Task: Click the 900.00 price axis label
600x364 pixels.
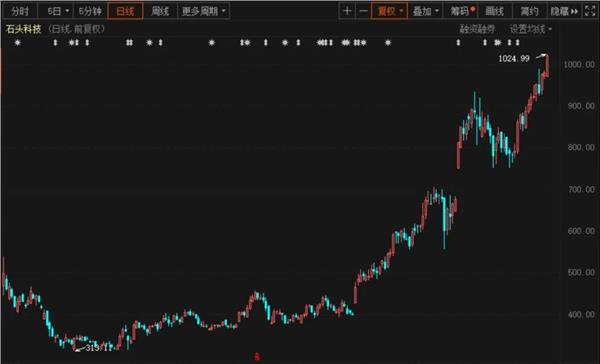Action: [x=581, y=106]
